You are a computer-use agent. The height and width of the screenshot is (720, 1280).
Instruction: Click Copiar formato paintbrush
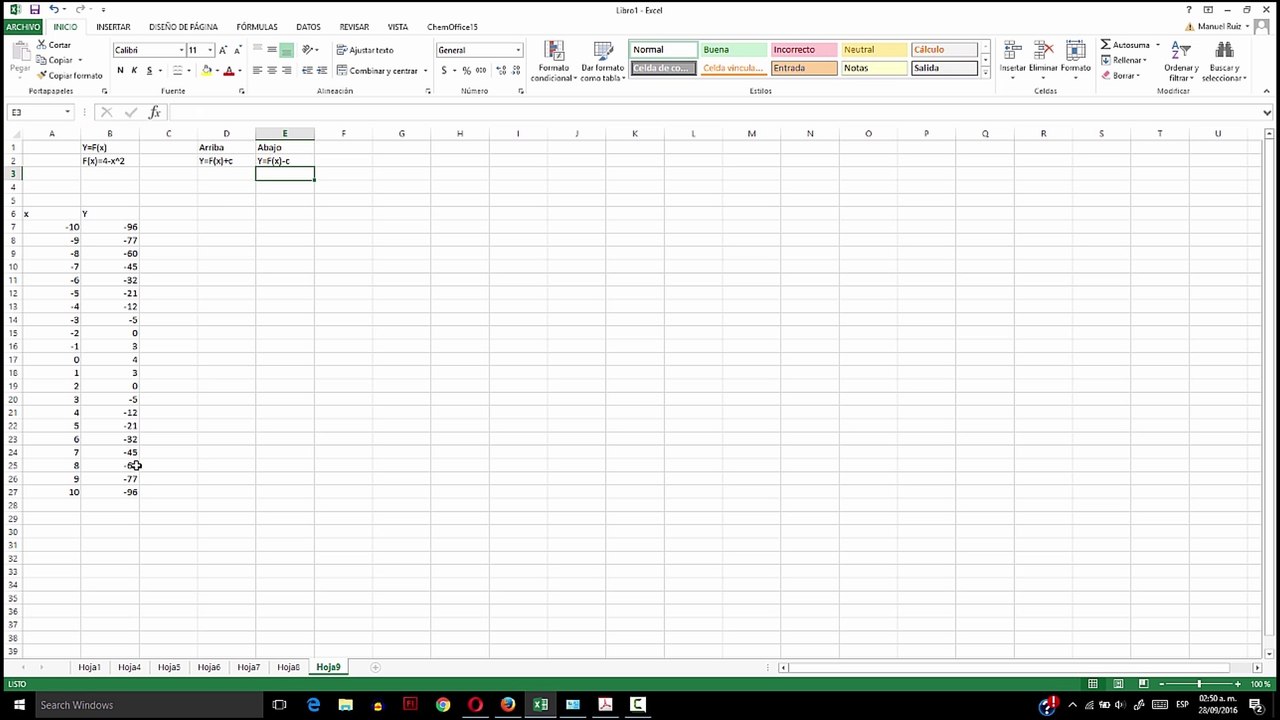click(69, 76)
